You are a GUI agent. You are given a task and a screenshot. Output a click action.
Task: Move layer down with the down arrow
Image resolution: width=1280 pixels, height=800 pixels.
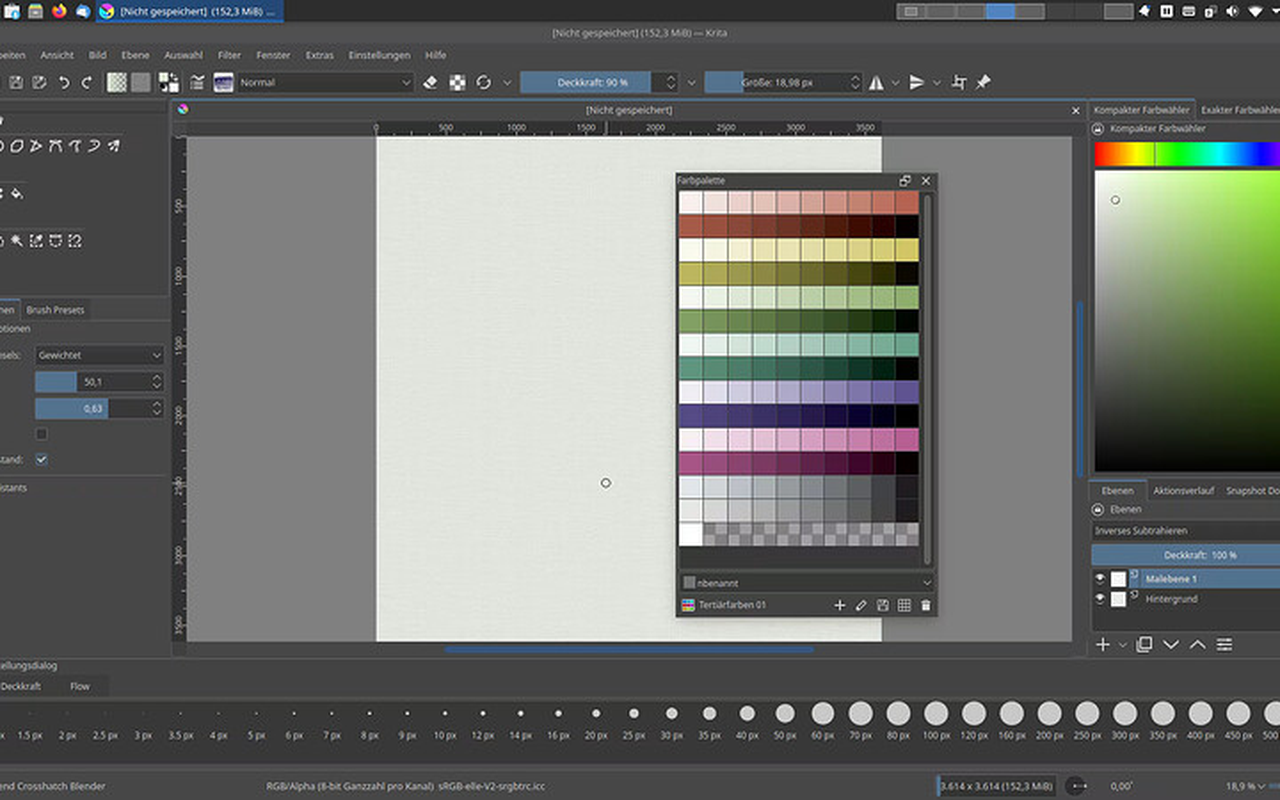pos(1171,644)
